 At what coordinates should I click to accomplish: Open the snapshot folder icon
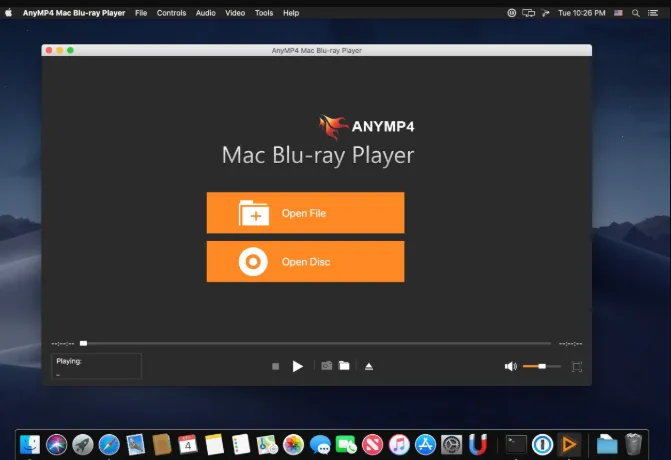(344, 366)
